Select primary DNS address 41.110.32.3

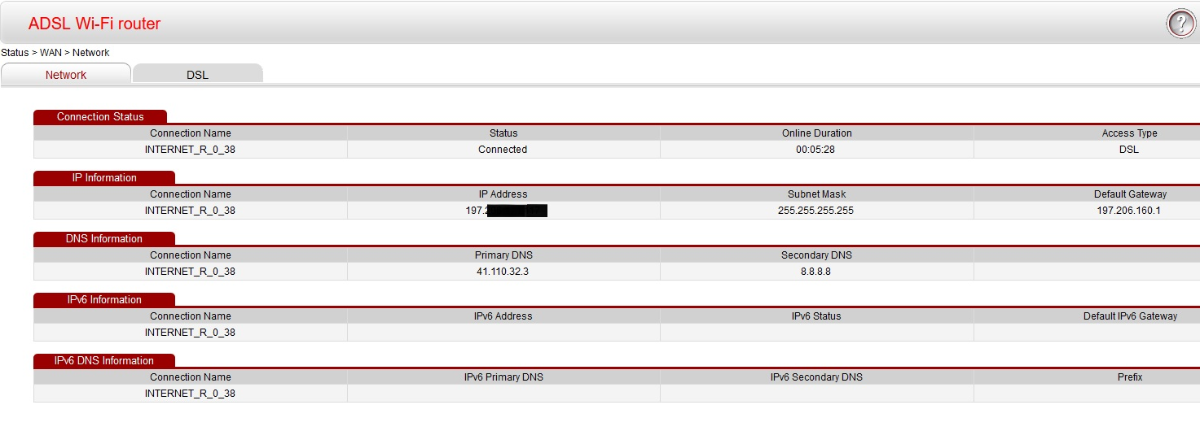tap(503, 272)
